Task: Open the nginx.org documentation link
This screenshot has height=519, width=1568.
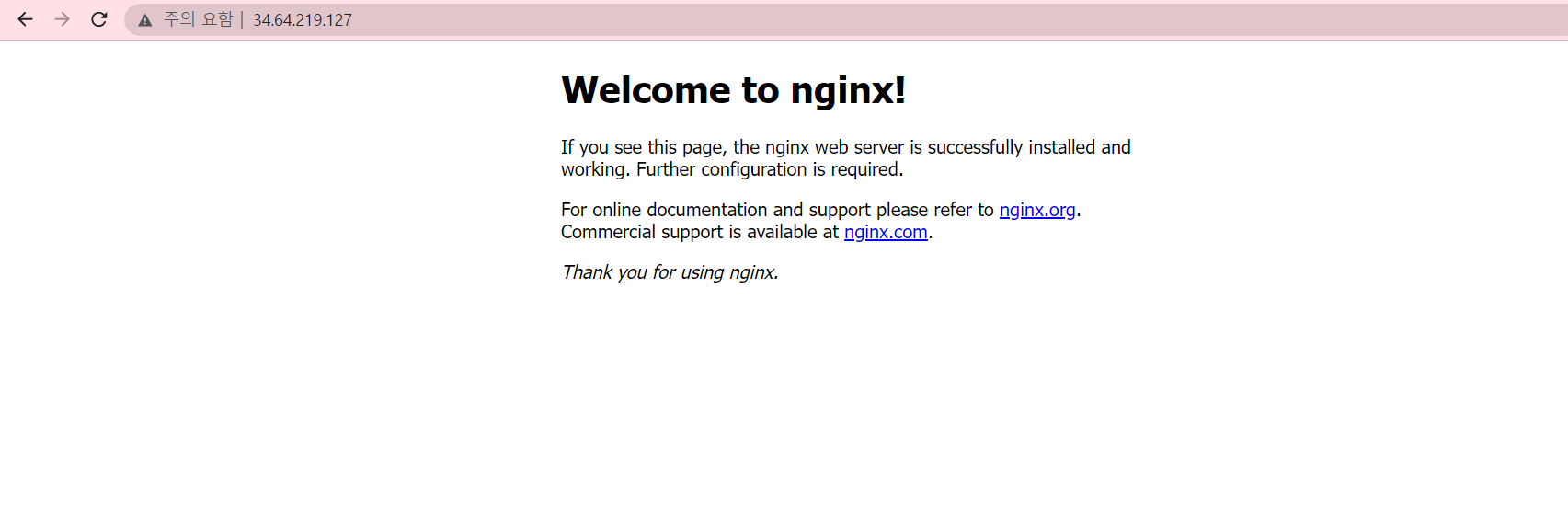Action: [x=1037, y=210]
